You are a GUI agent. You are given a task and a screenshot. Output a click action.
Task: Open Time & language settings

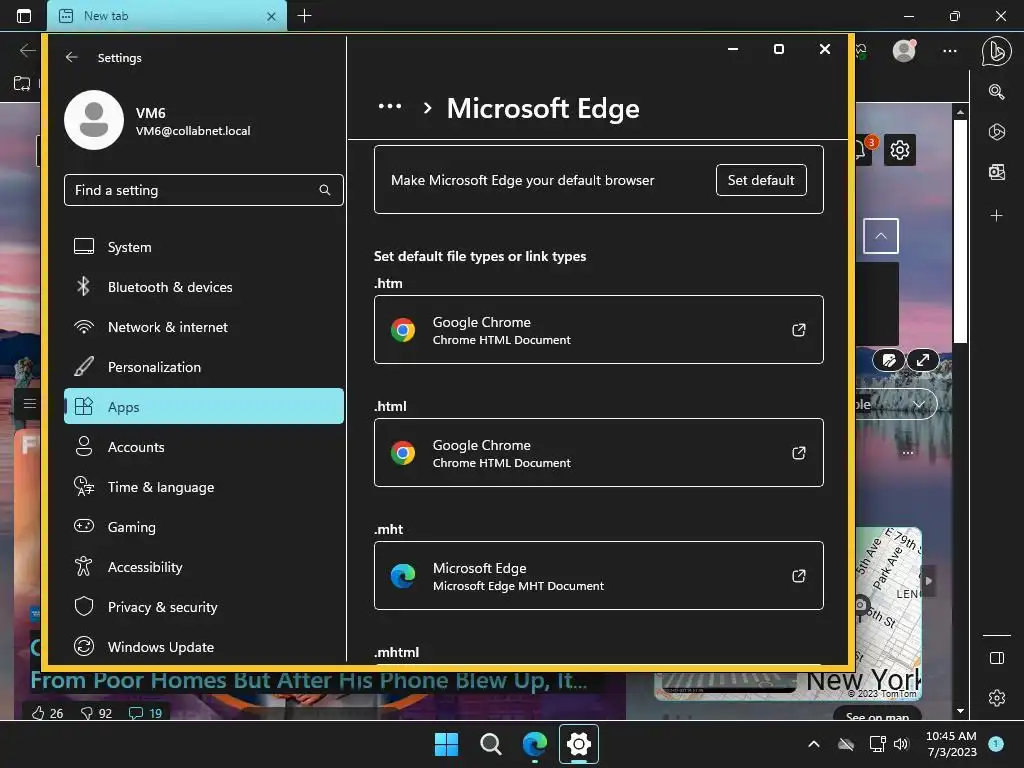(204, 487)
